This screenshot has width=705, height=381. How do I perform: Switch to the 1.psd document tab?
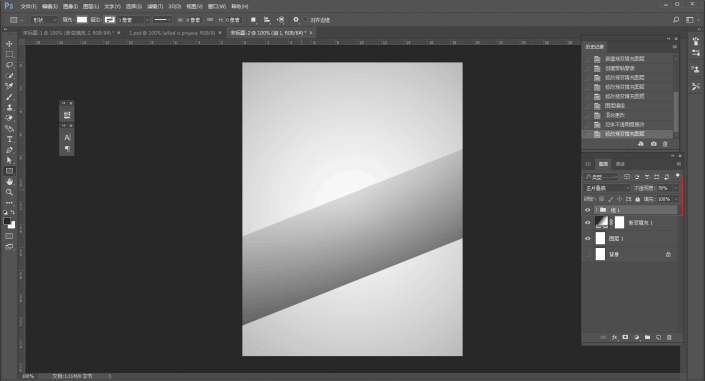[x=172, y=33]
